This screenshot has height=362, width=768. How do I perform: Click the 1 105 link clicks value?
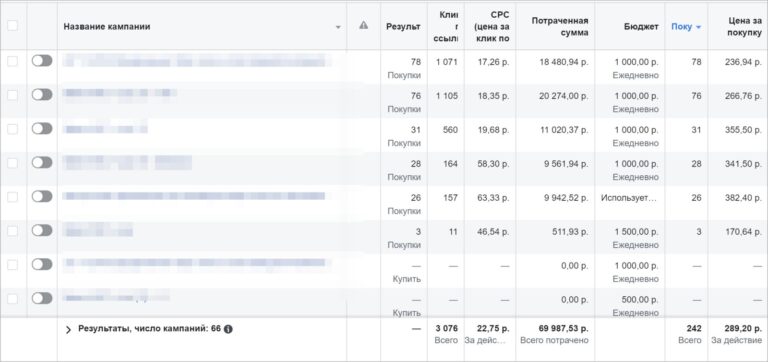(x=447, y=96)
